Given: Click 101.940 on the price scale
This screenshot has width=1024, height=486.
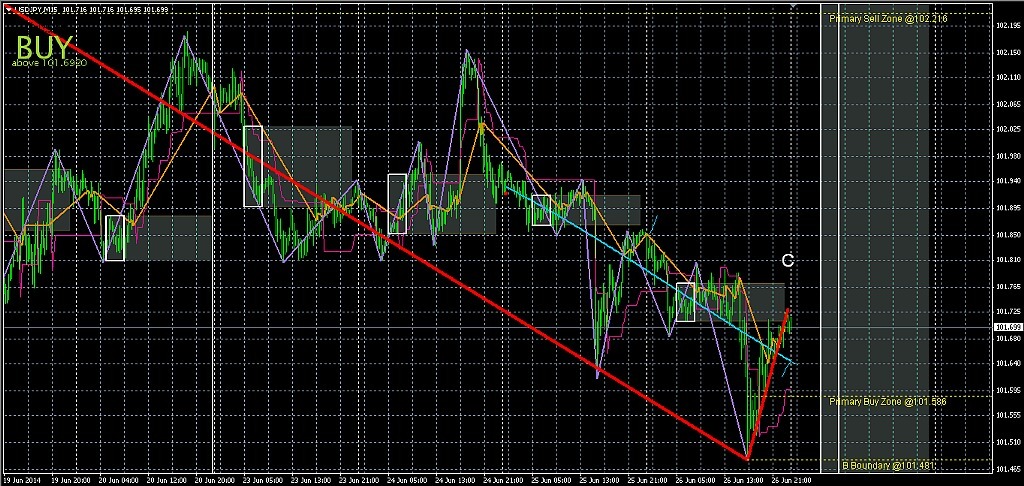Looking at the screenshot, I should pos(1008,182).
